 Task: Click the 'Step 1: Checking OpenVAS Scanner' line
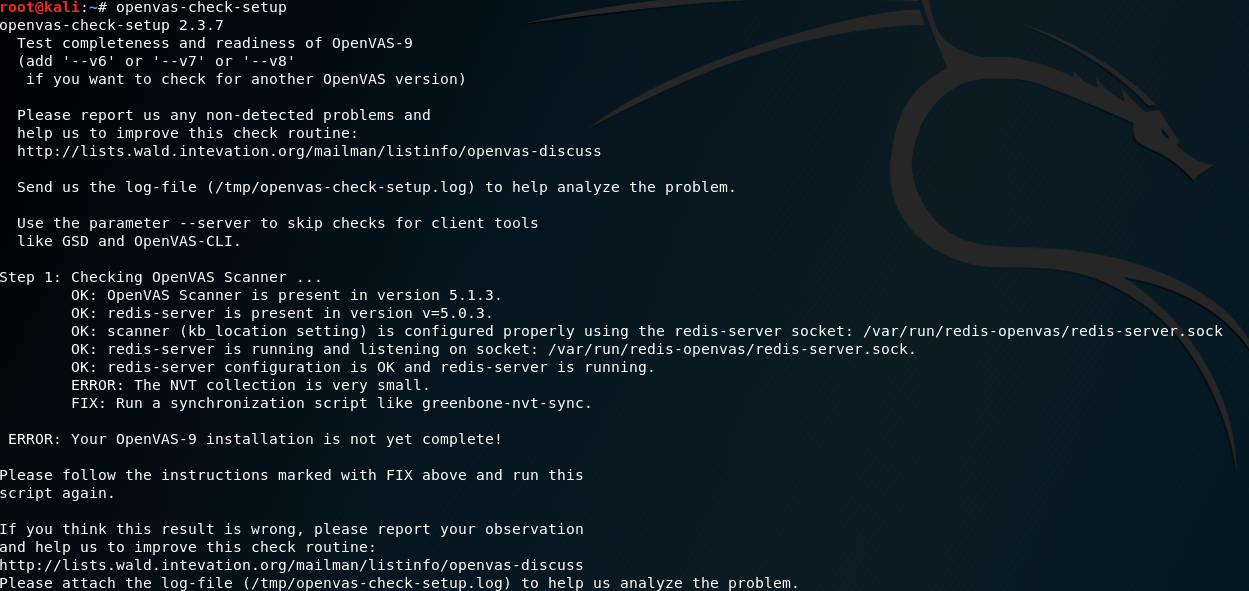tap(160, 277)
